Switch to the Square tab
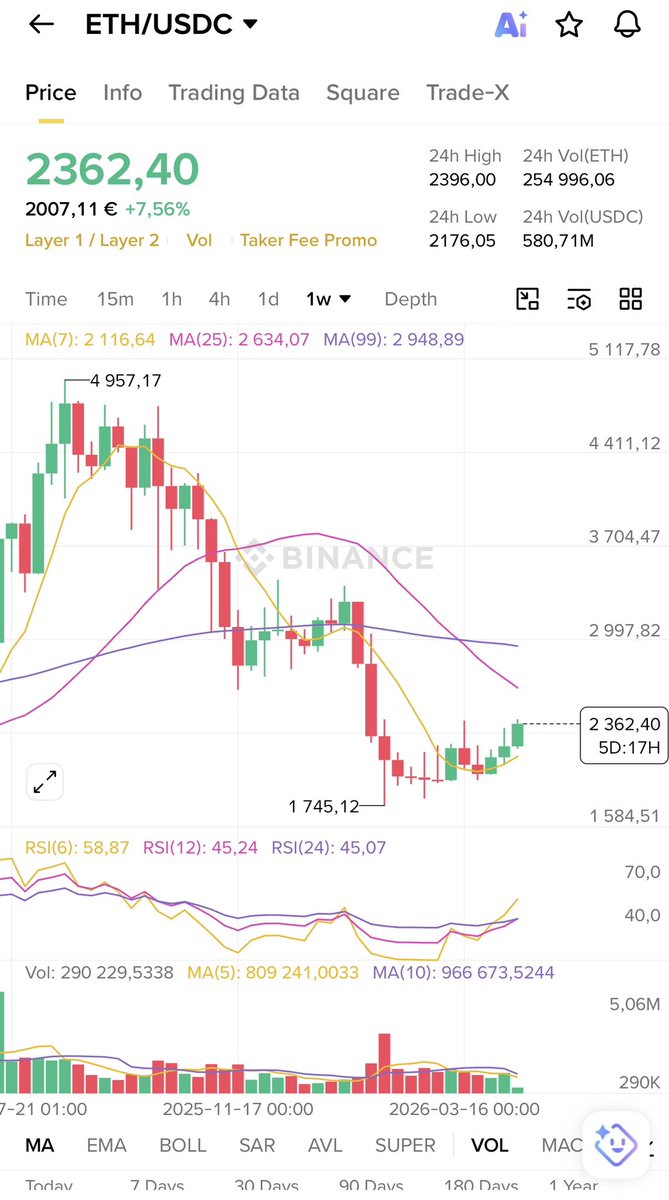Image resolution: width=669 pixels, height=1200 pixels. pos(363,93)
